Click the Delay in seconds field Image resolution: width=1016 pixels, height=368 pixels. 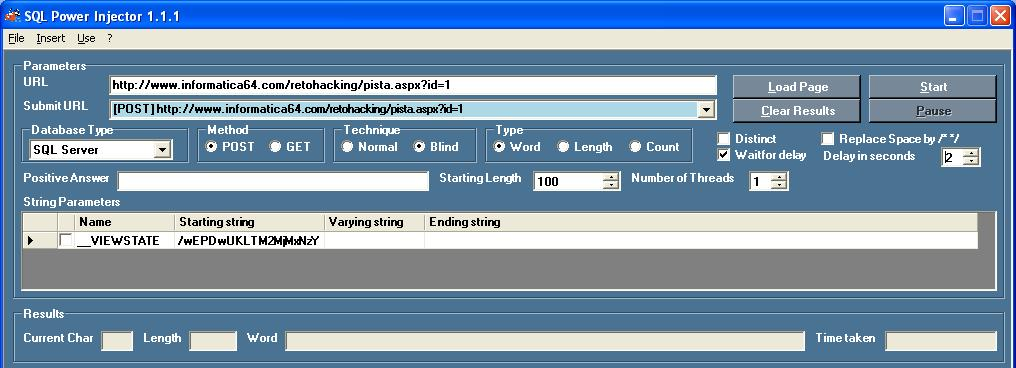[x=952, y=157]
